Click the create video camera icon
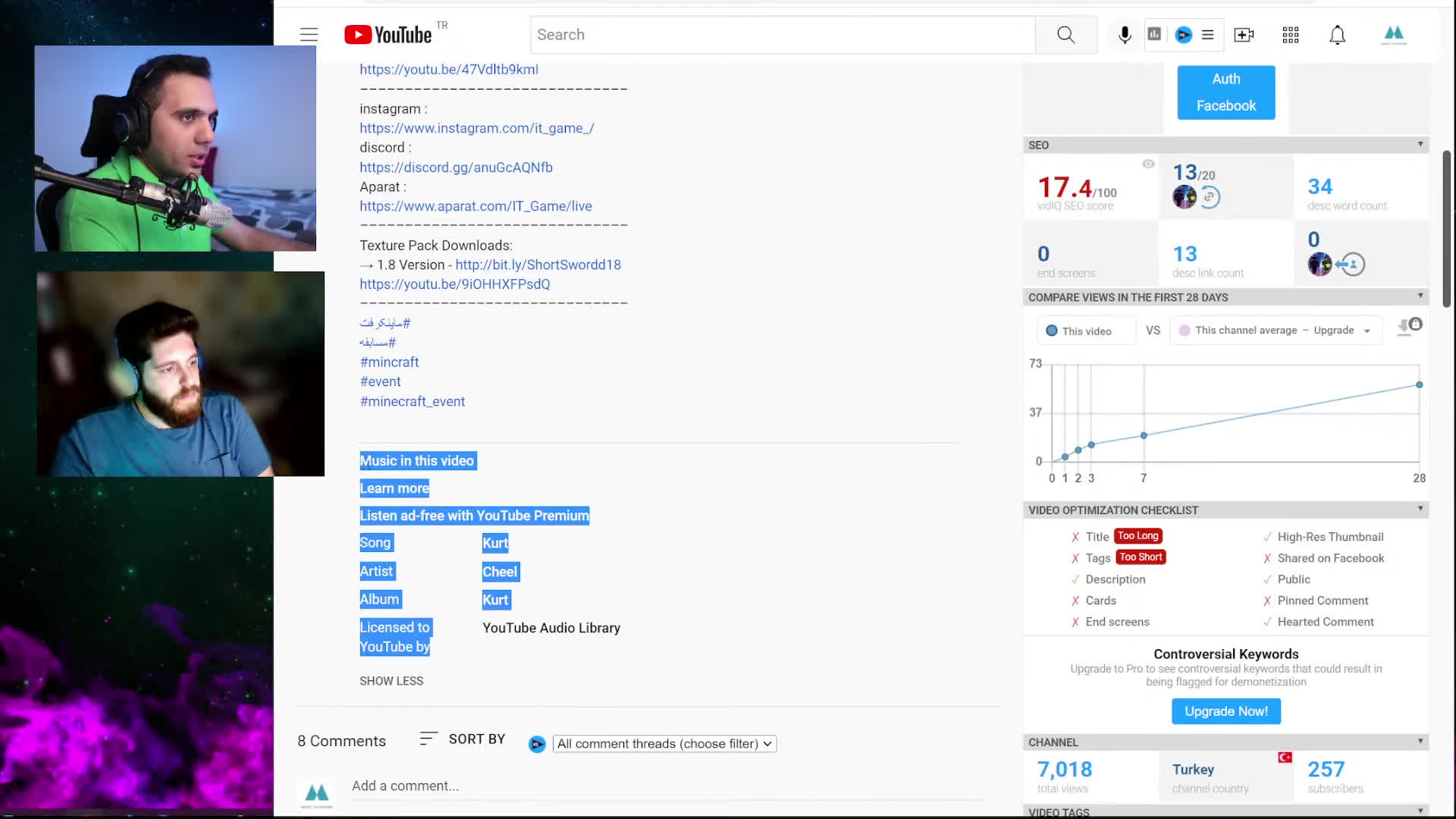This screenshot has width=1456, height=819. (1244, 35)
